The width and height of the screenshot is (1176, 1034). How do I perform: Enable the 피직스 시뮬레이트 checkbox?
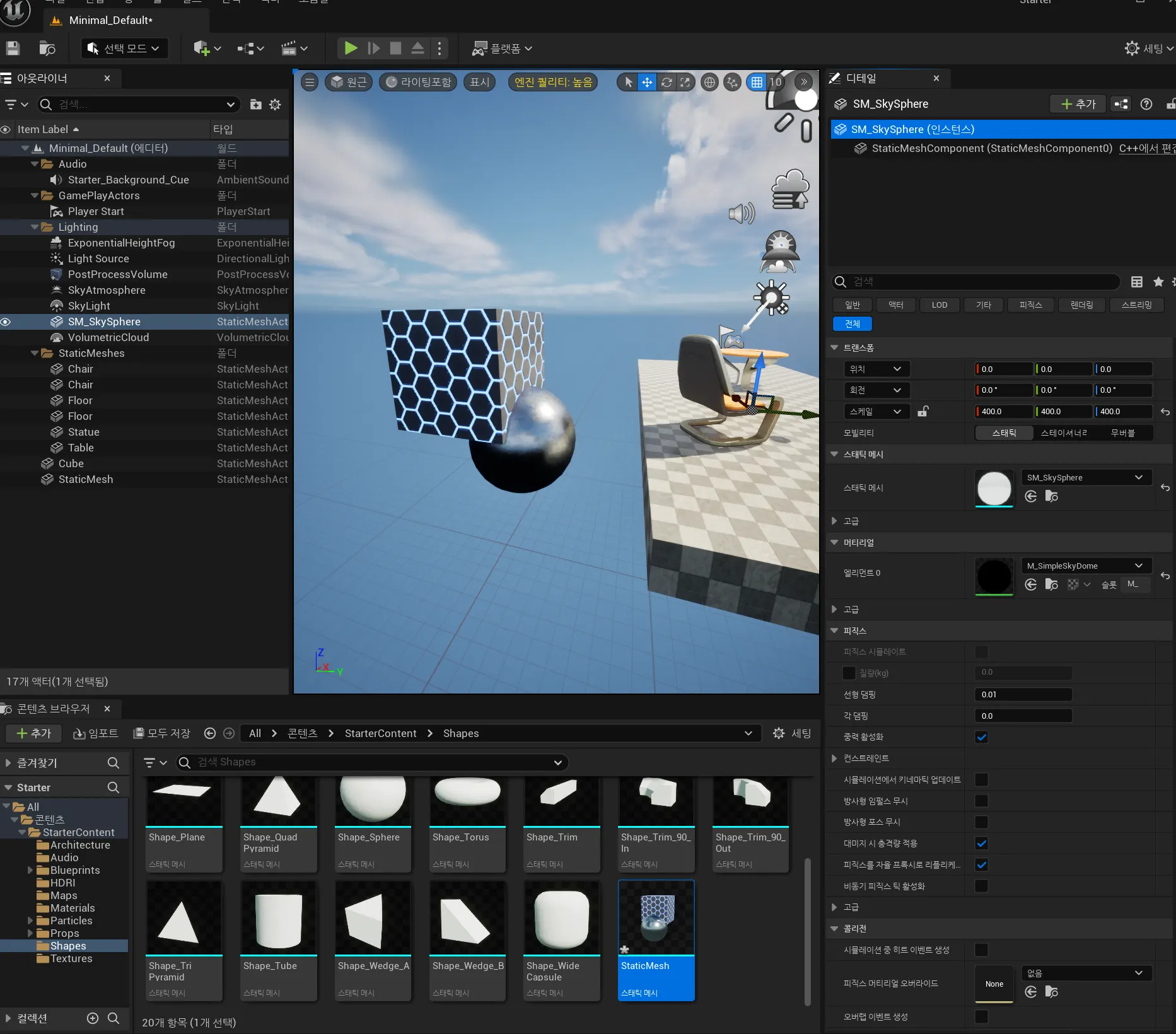(981, 652)
